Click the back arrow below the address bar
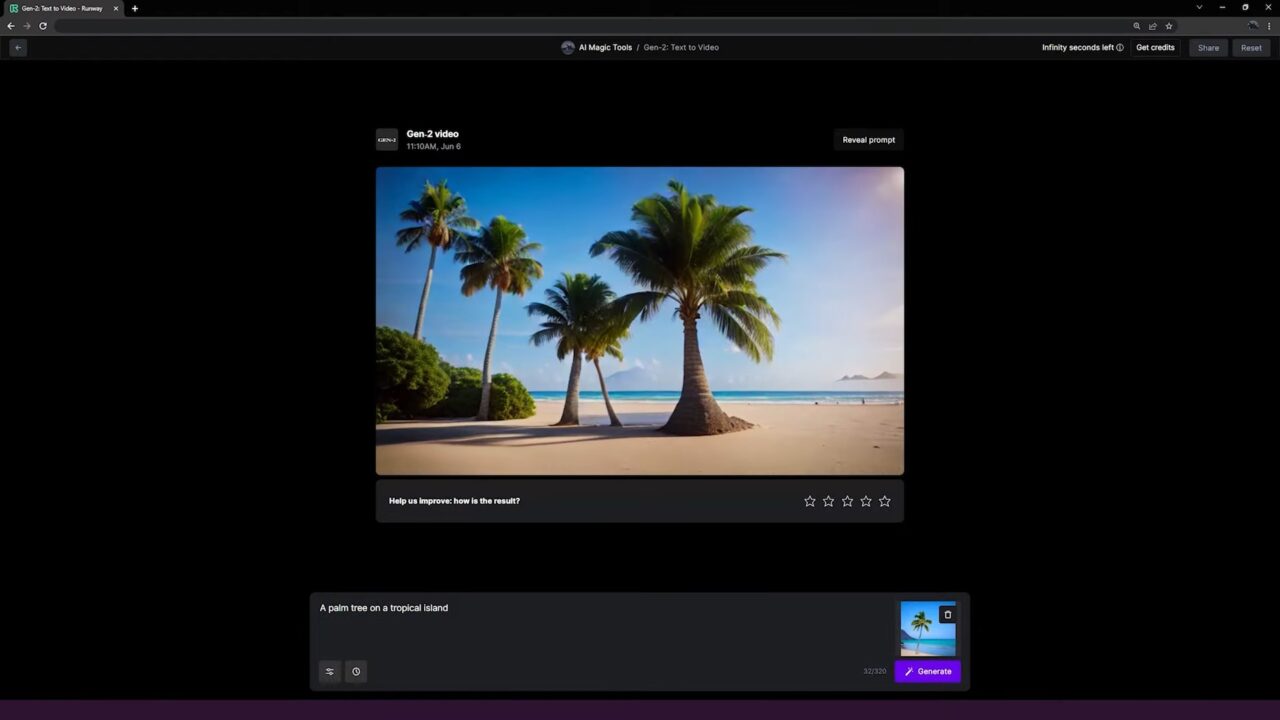1280x720 pixels. coord(17,47)
